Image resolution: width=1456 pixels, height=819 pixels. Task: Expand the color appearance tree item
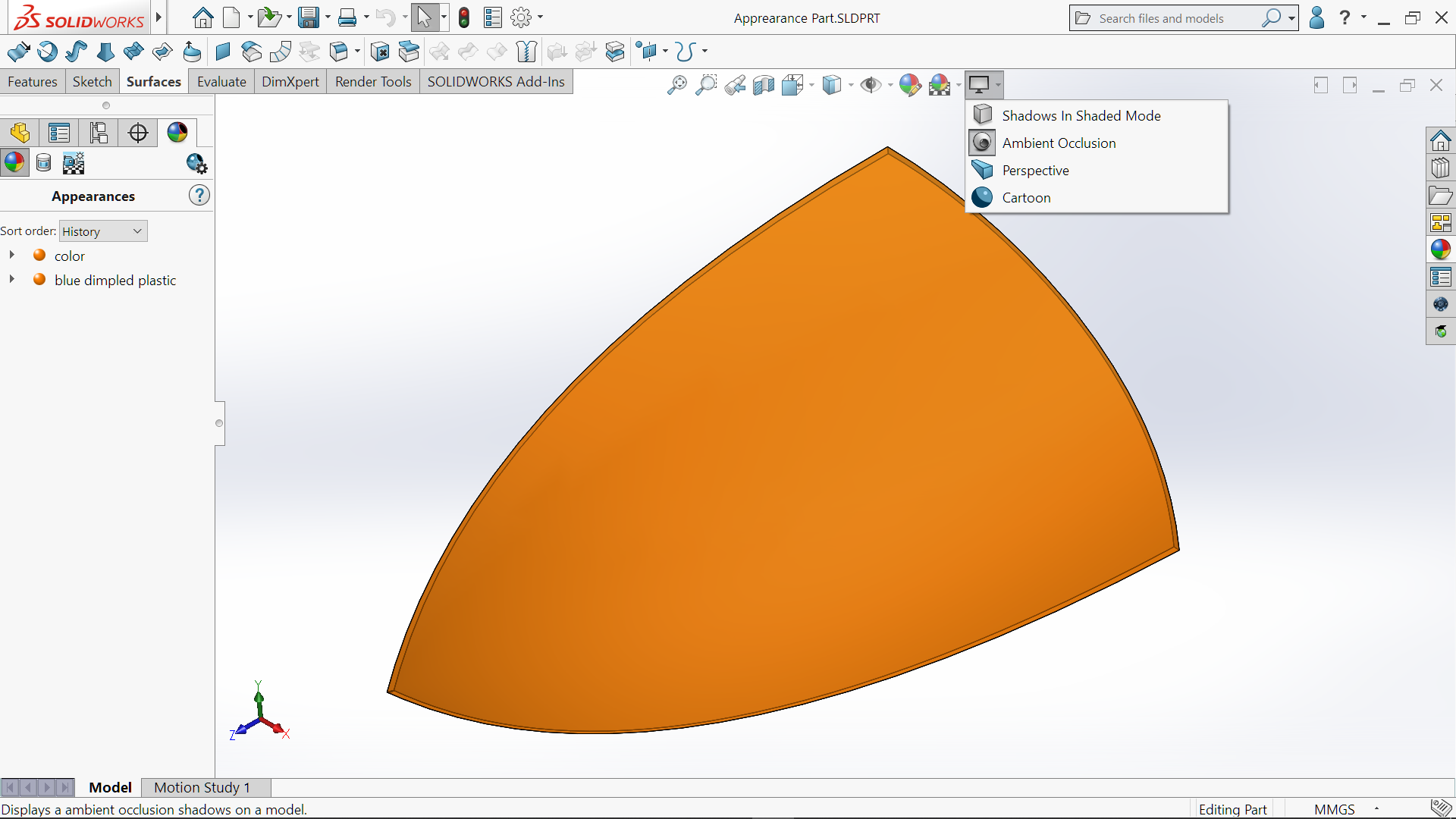[12, 255]
